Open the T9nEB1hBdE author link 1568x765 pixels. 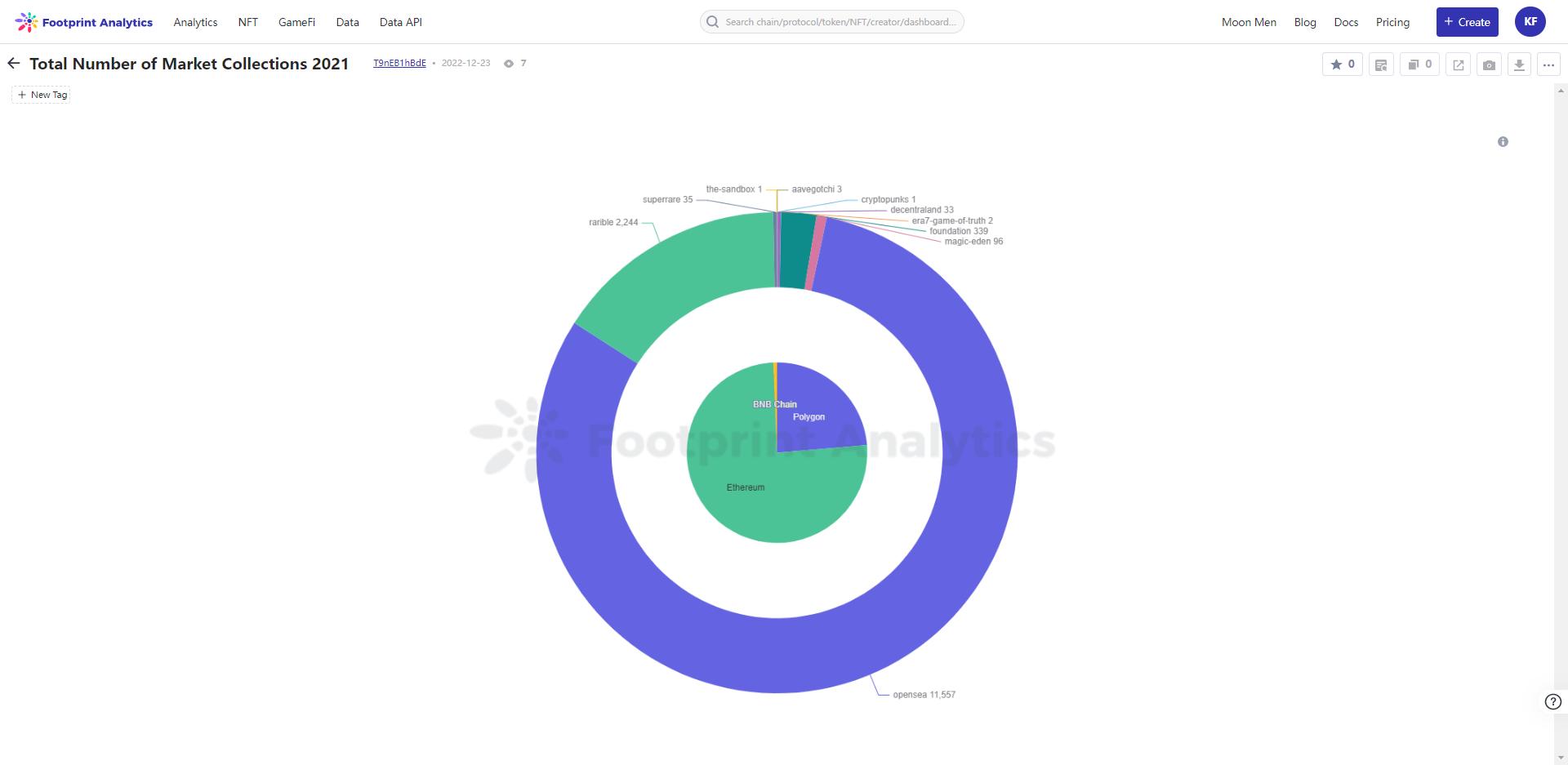click(399, 63)
